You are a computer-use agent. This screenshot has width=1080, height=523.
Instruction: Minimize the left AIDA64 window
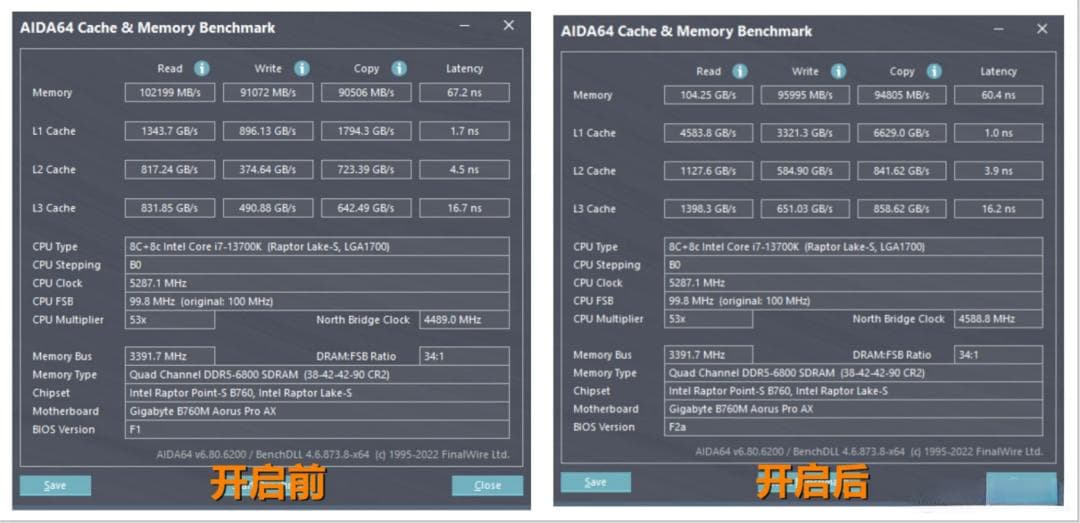click(x=465, y=26)
